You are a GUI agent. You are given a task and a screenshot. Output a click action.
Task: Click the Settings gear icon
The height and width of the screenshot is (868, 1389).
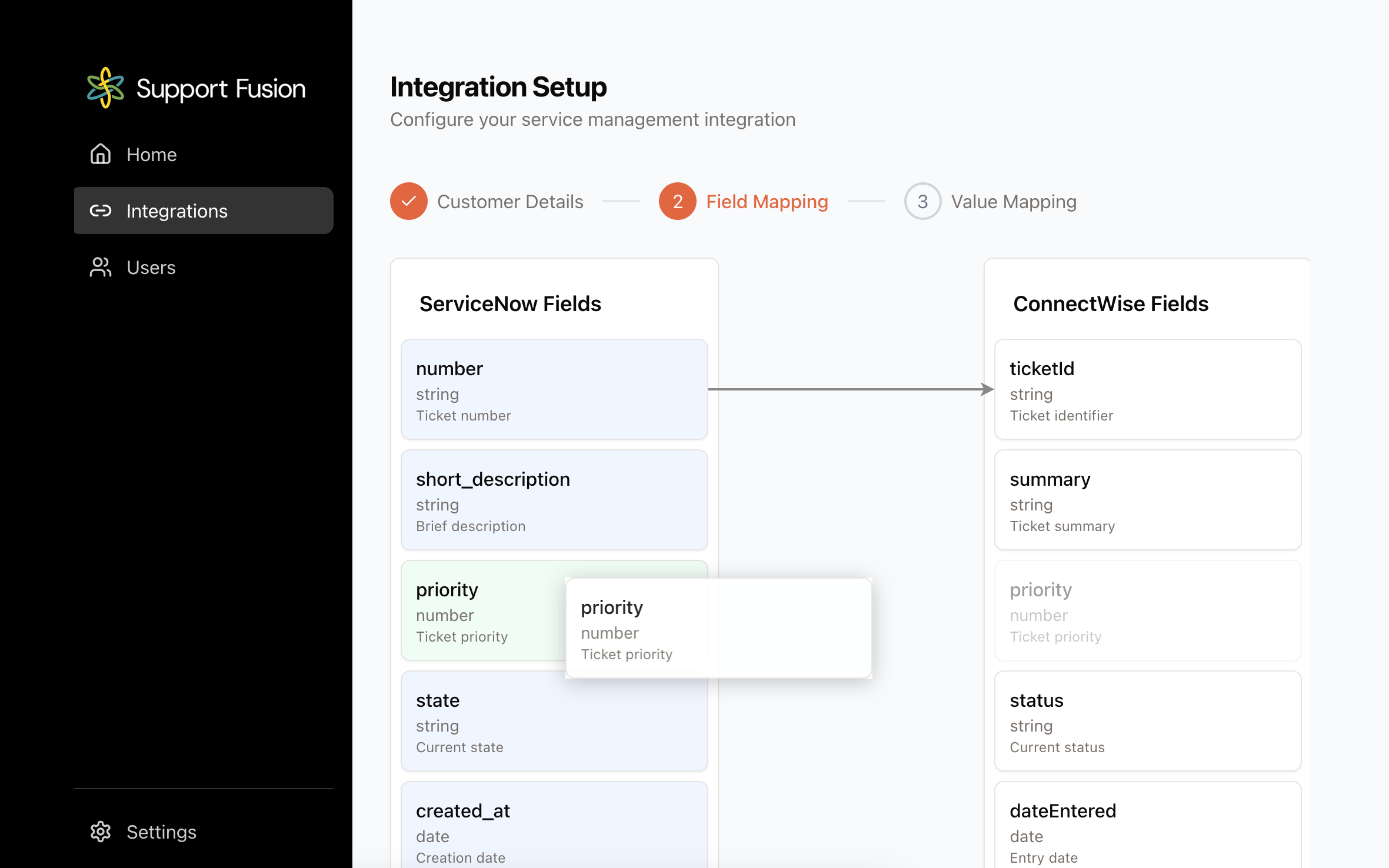click(x=101, y=832)
